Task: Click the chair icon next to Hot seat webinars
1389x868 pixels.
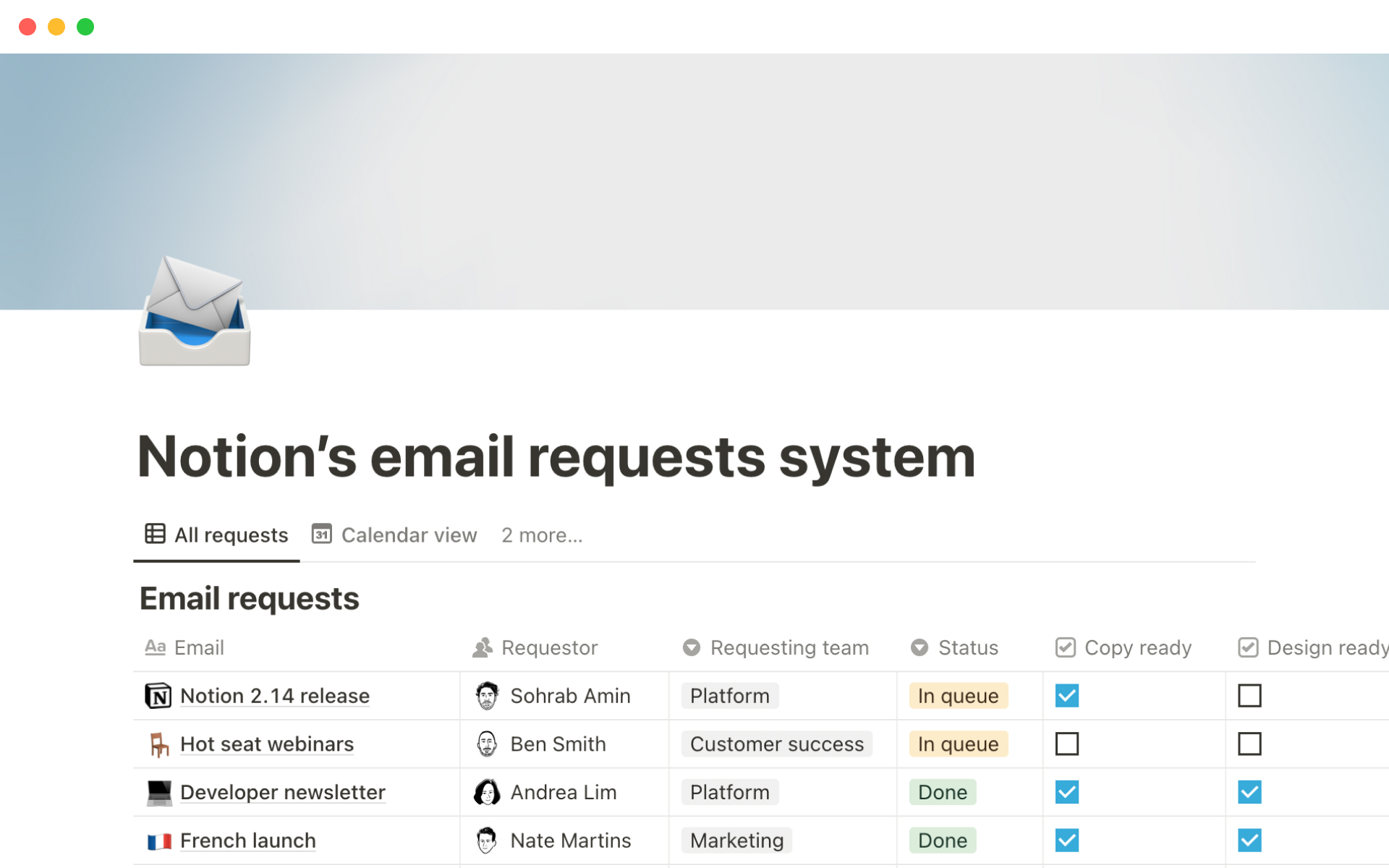Action: point(158,744)
